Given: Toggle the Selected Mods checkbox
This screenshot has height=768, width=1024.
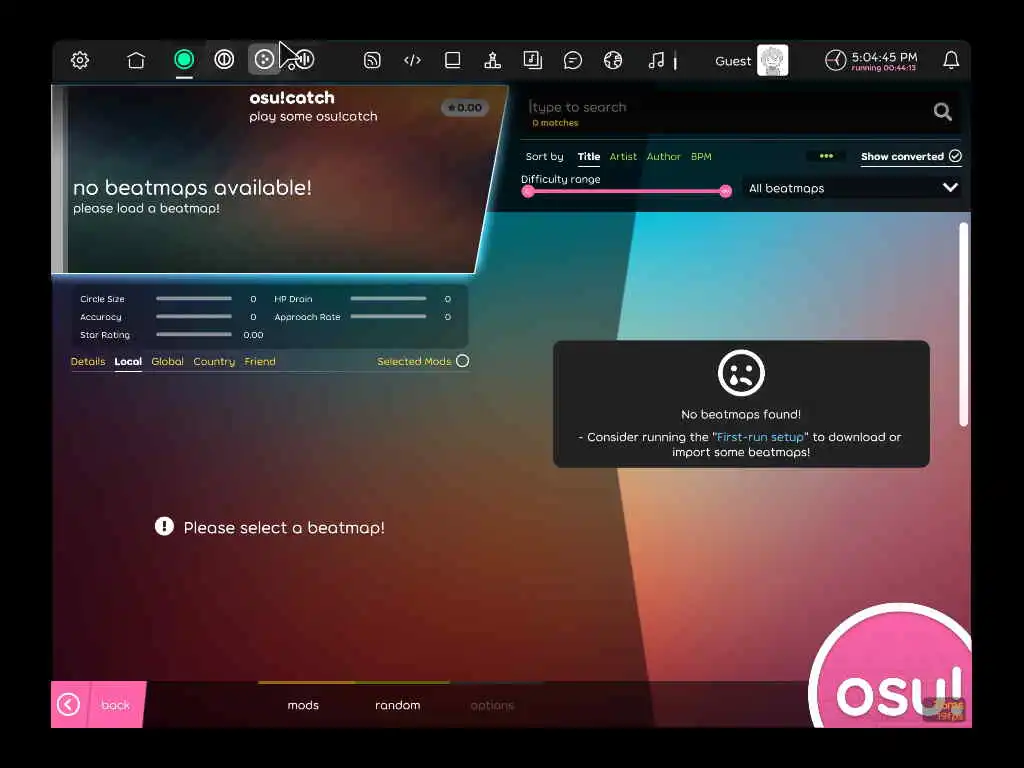Looking at the screenshot, I should [462, 361].
